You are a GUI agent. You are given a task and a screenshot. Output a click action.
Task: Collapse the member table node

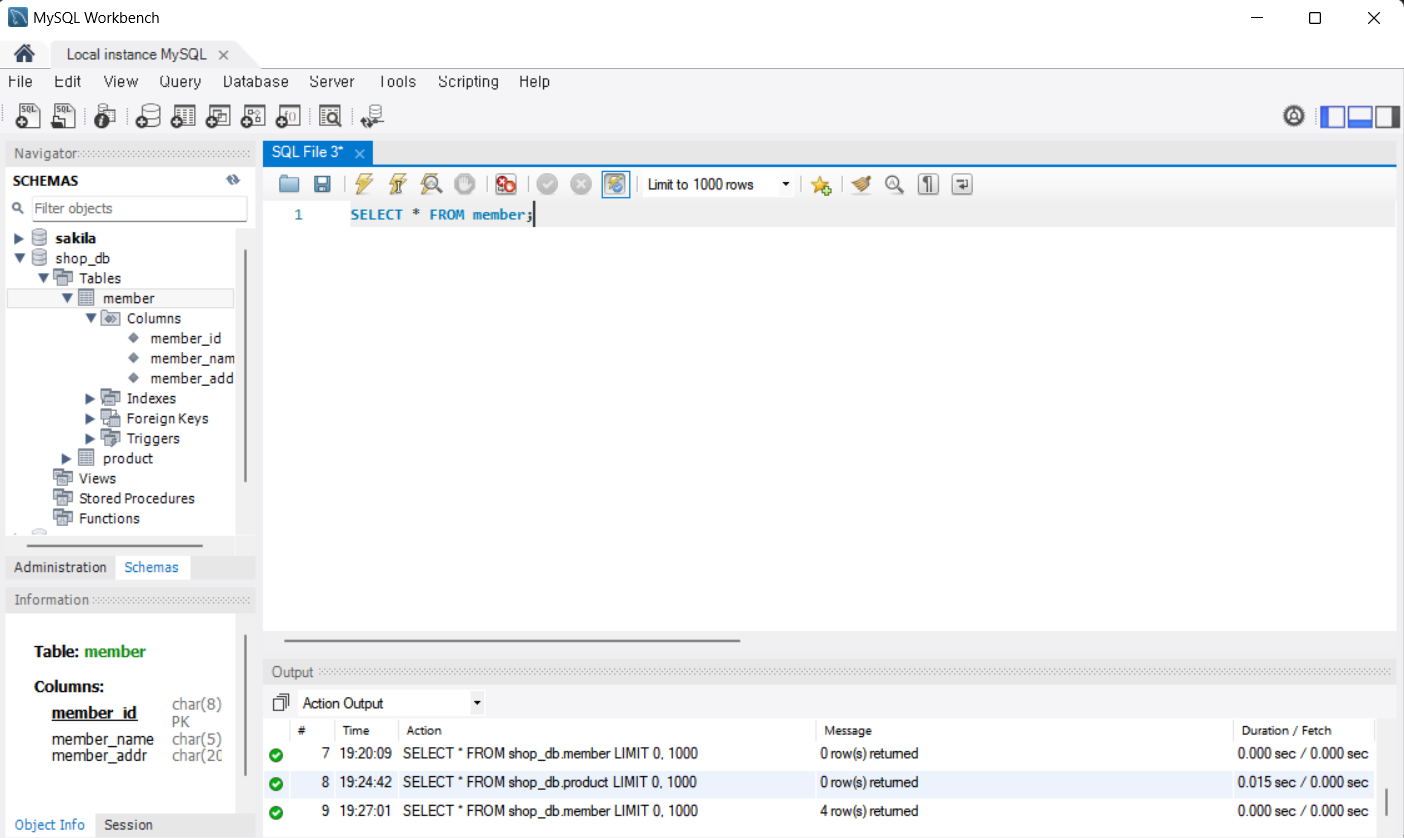coord(67,298)
